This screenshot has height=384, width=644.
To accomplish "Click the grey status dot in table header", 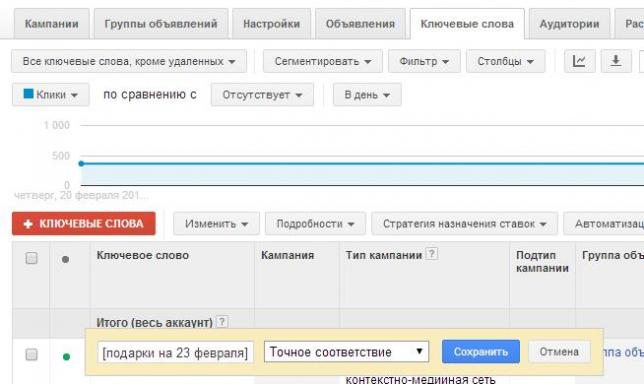I will [65, 260].
